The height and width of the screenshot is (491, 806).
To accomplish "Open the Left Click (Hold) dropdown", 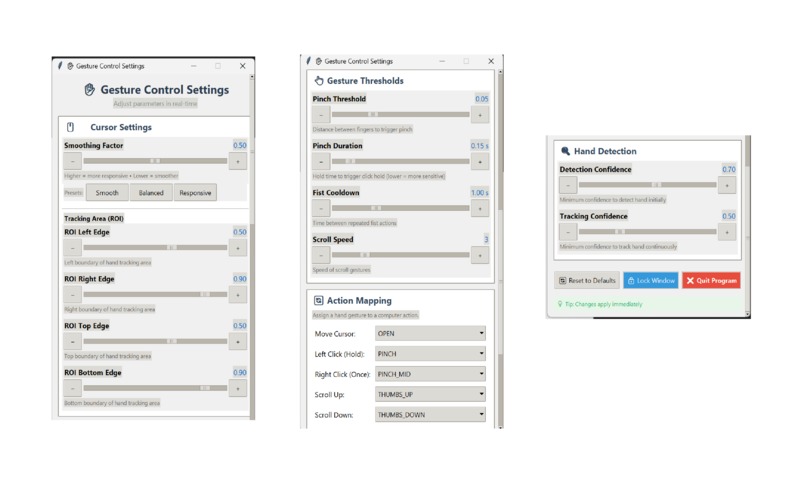I will [x=430, y=354].
